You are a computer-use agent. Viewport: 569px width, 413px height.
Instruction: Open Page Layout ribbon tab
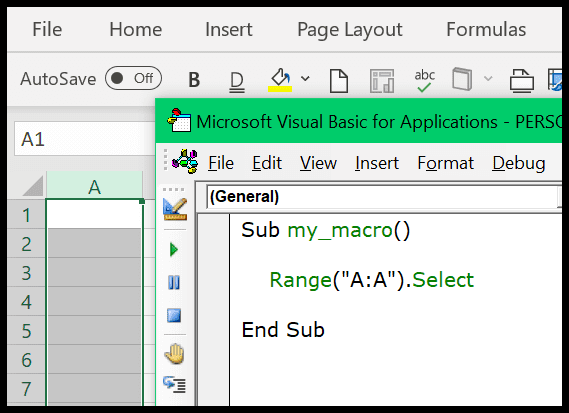349,29
